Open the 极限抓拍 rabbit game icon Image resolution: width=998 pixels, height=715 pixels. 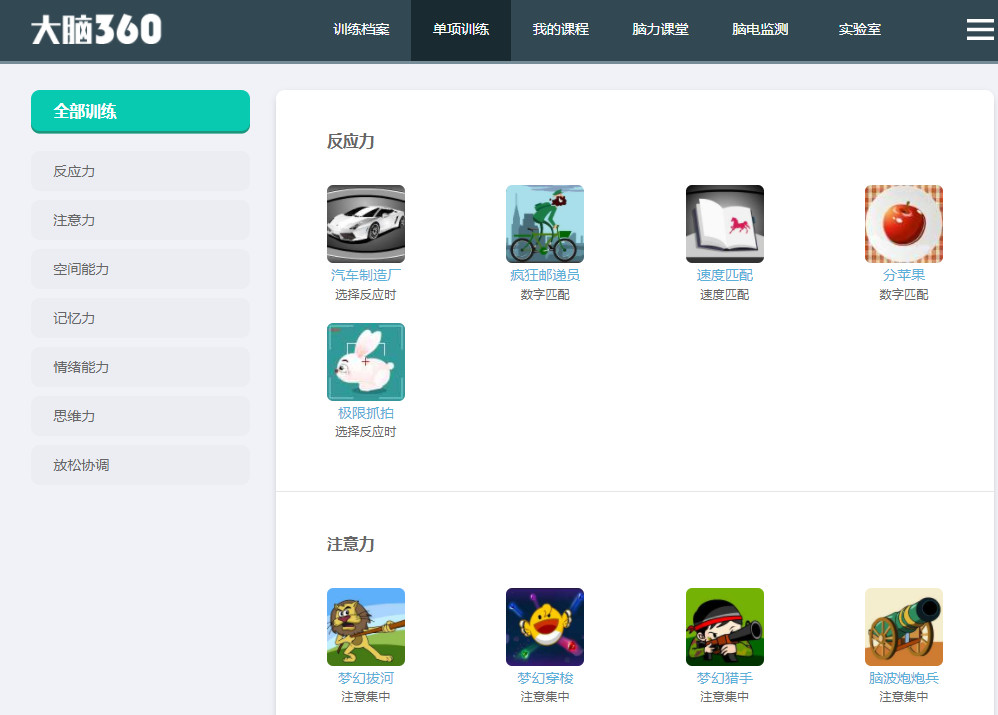pos(365,361)
